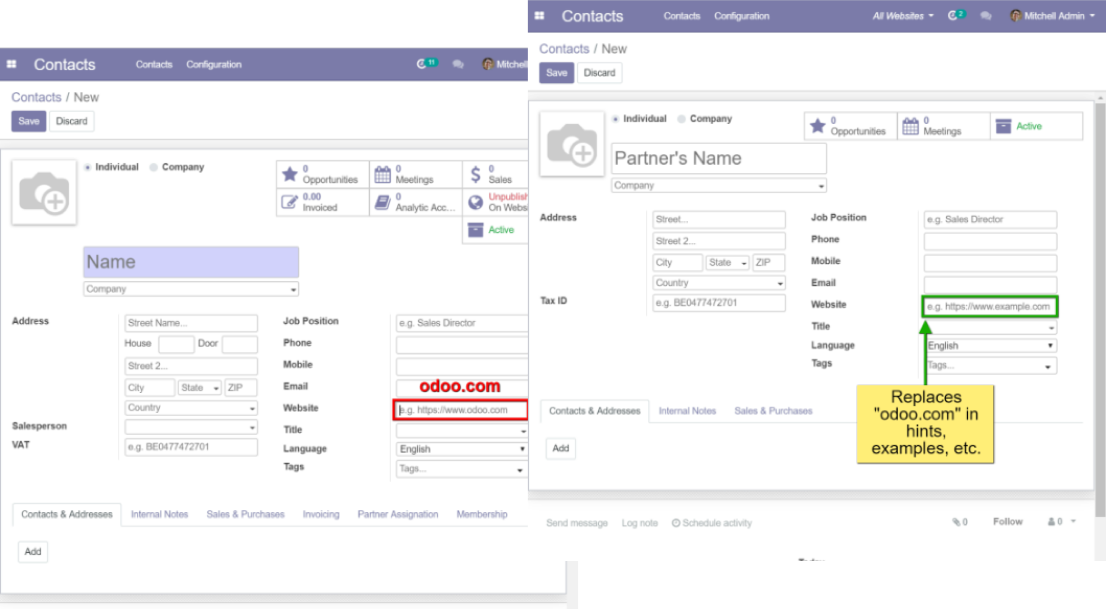Switch to Internal Notes tab in left window

pos(159,514)
